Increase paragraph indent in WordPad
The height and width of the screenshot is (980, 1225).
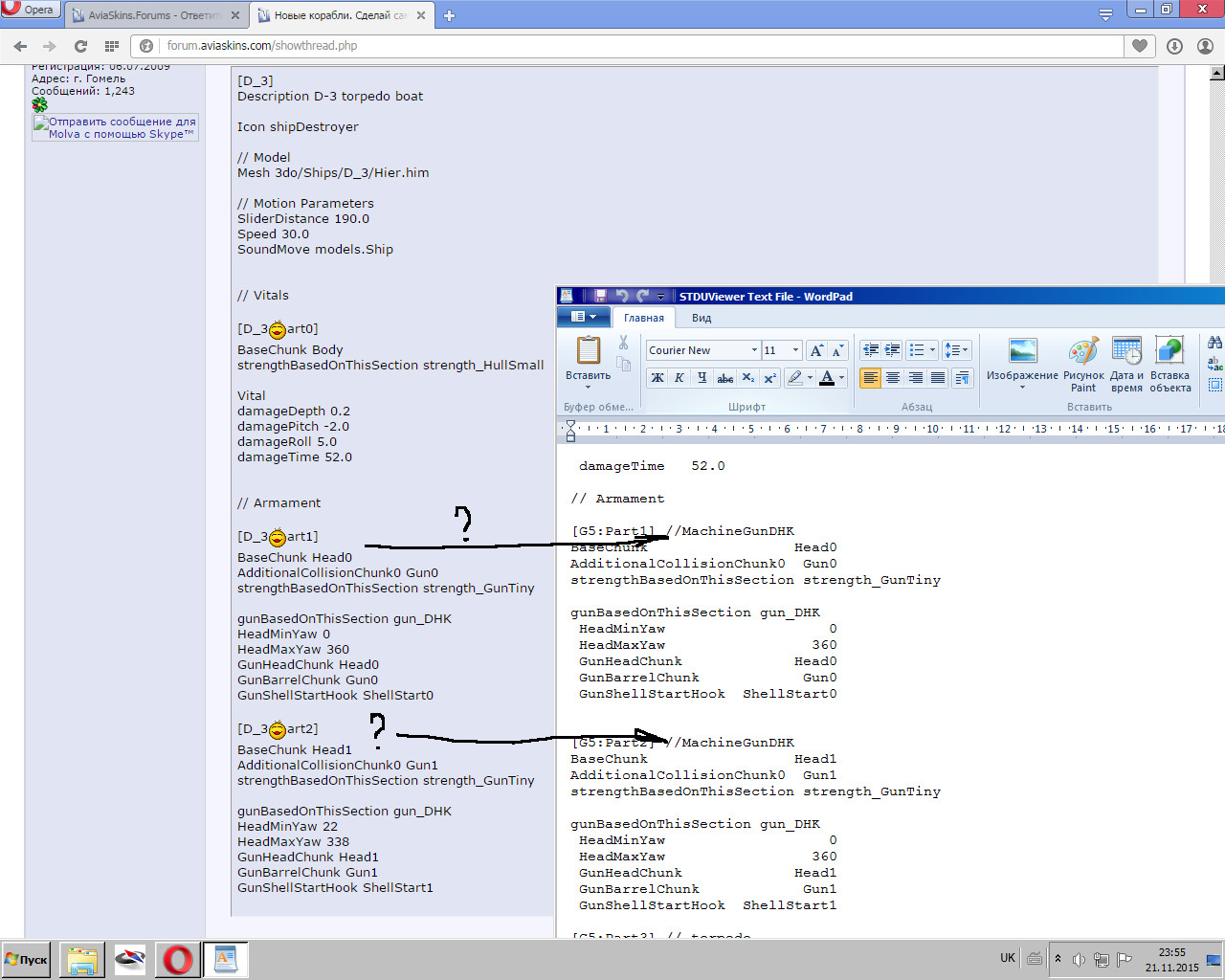pos(893,350)
